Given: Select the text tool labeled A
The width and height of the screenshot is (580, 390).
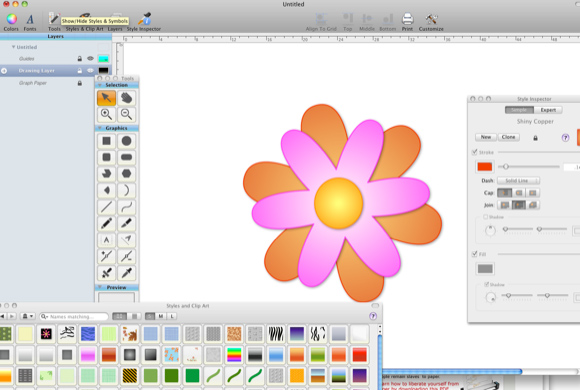Looking at the screenshot, I should click(x=107, y=240).
